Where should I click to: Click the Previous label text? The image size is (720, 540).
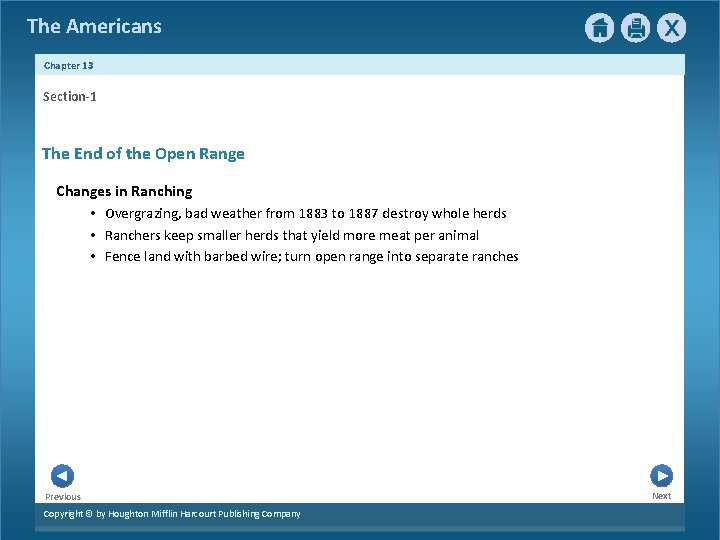(x=63, y=497)
